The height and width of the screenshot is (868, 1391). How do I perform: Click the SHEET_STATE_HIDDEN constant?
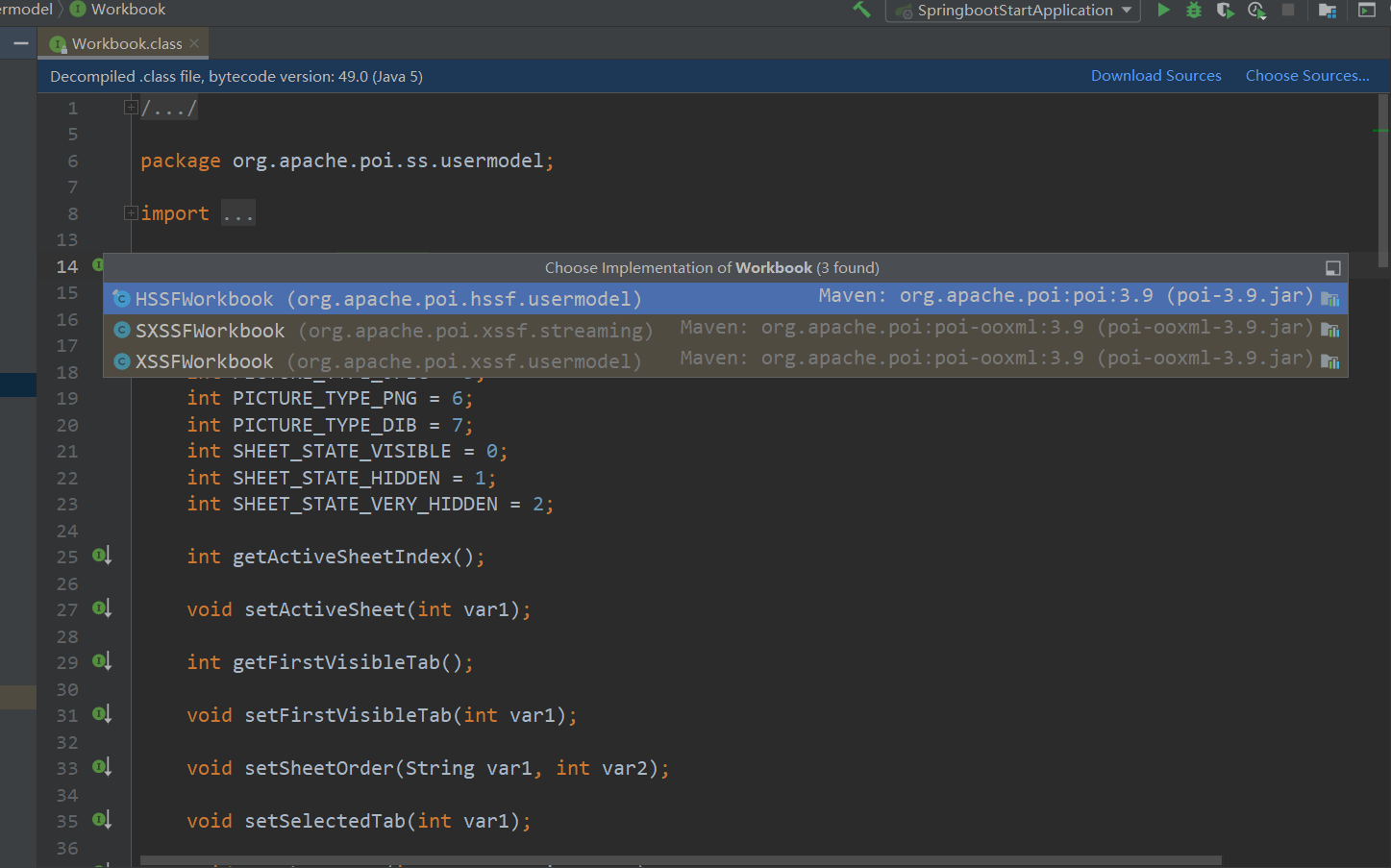(336, 478)
